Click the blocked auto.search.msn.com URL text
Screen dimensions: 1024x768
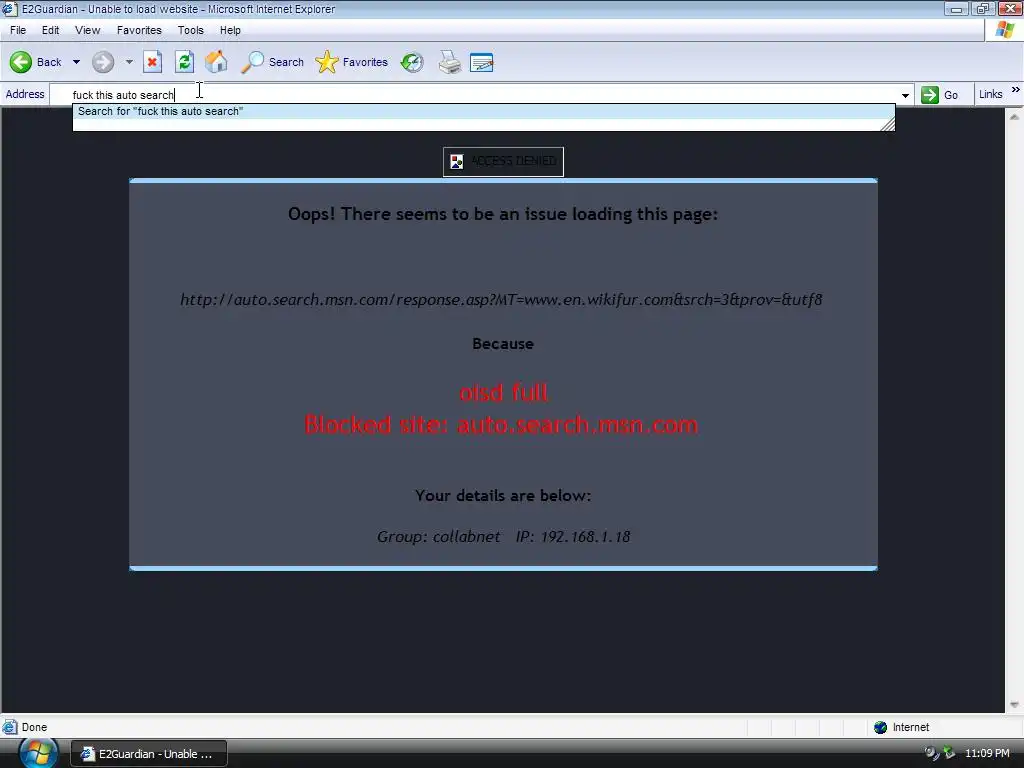coord(501,299)
